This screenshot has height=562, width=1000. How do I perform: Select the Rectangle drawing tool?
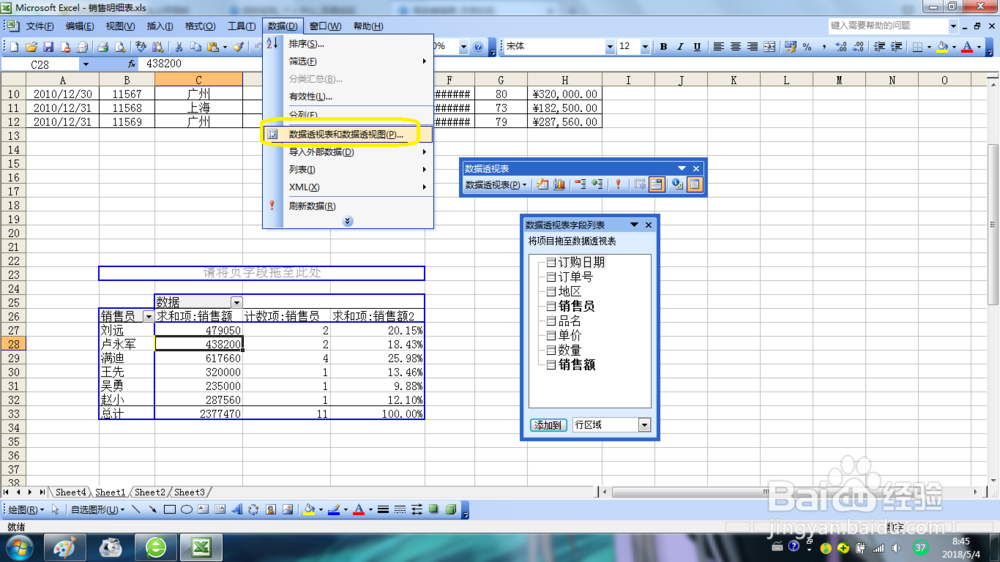click(x=170, y=510)
